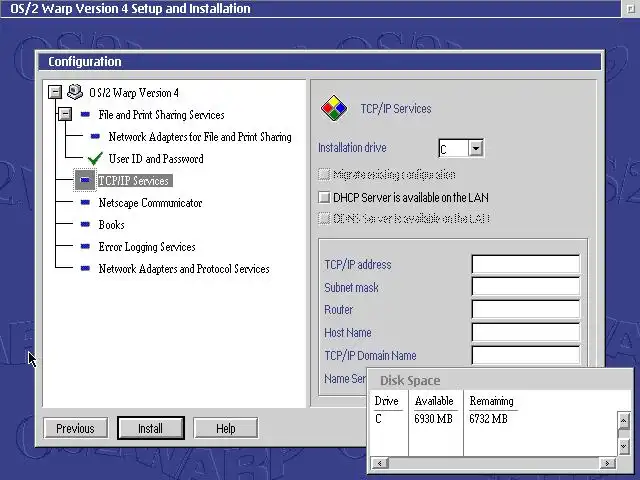Select the User ID and Password item
The image size is (640, 480).
point(156,159)
